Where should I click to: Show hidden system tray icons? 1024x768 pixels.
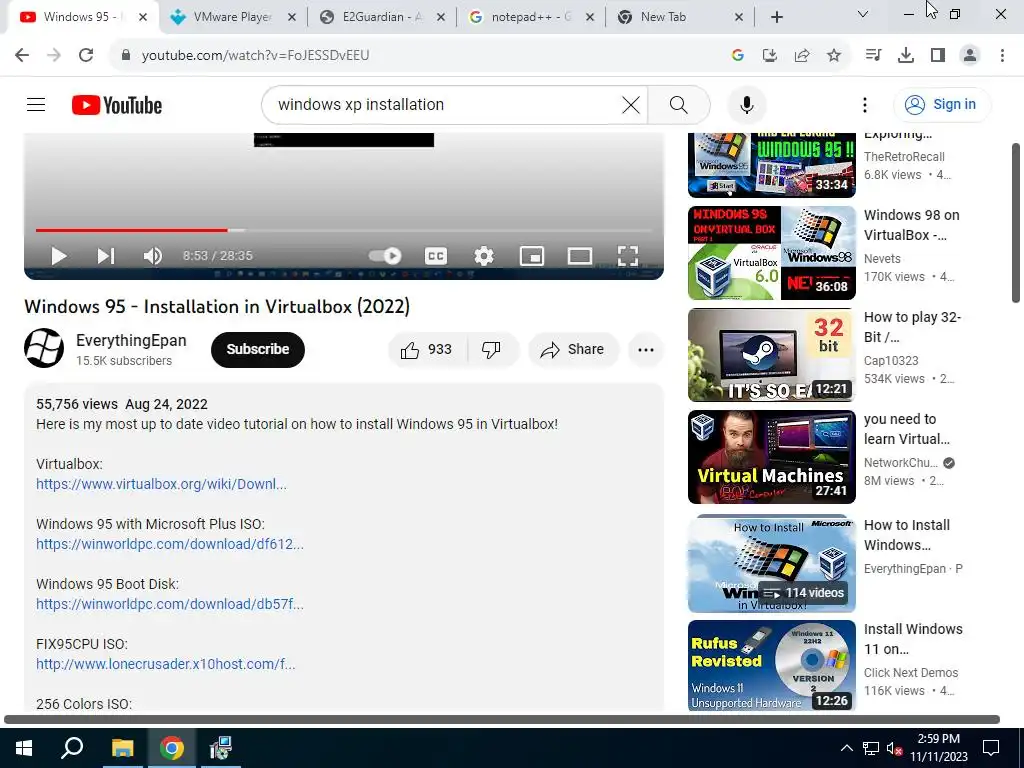click(846, 748)
